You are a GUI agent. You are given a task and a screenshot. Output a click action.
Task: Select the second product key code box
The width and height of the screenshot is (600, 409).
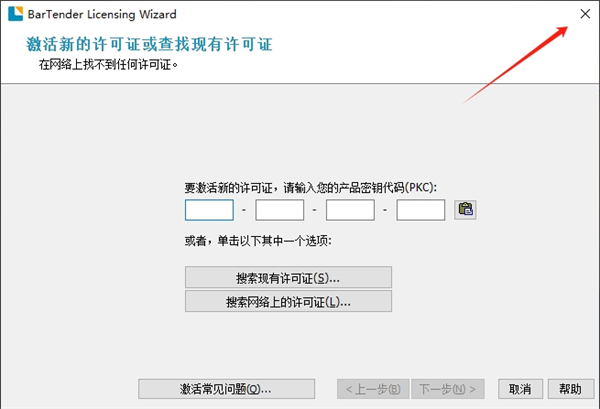280,210
